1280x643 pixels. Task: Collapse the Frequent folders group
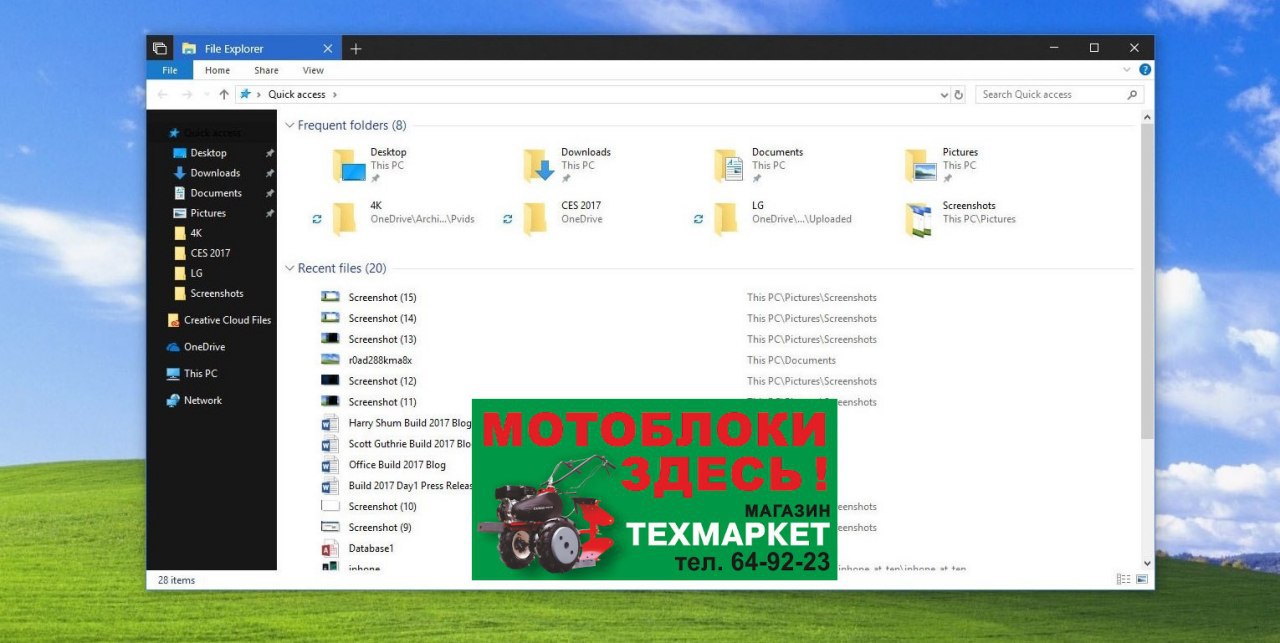click(290, 126)
